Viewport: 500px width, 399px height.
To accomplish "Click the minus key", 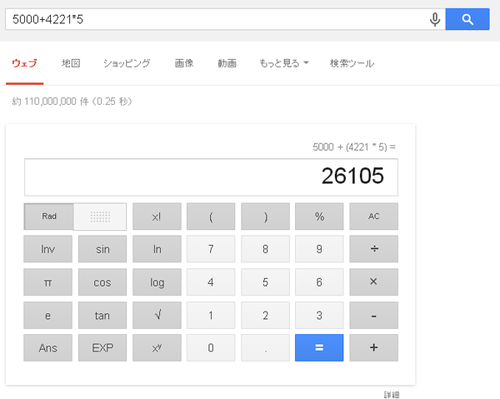I will pos(374,315).
